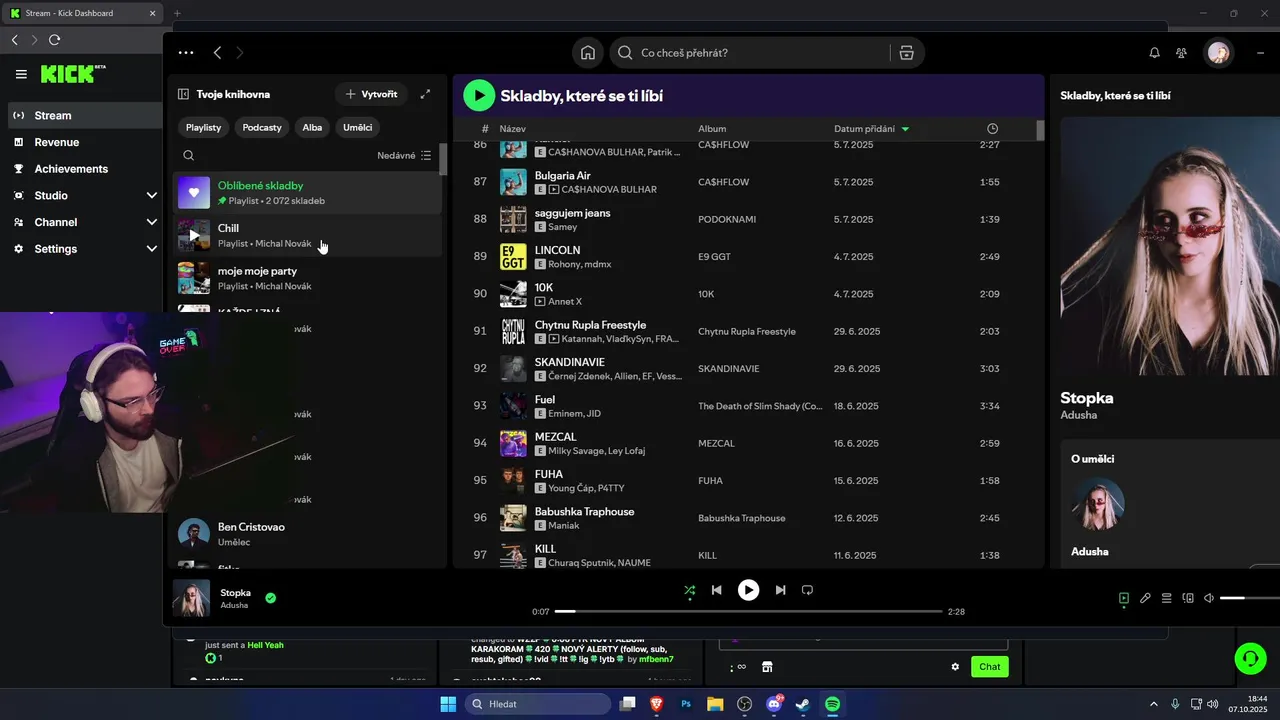The width and height of the screenshot is (1280, 720).
Task: Open Adusha artist image under O umělci
Action: click(x=1098, y=503)
